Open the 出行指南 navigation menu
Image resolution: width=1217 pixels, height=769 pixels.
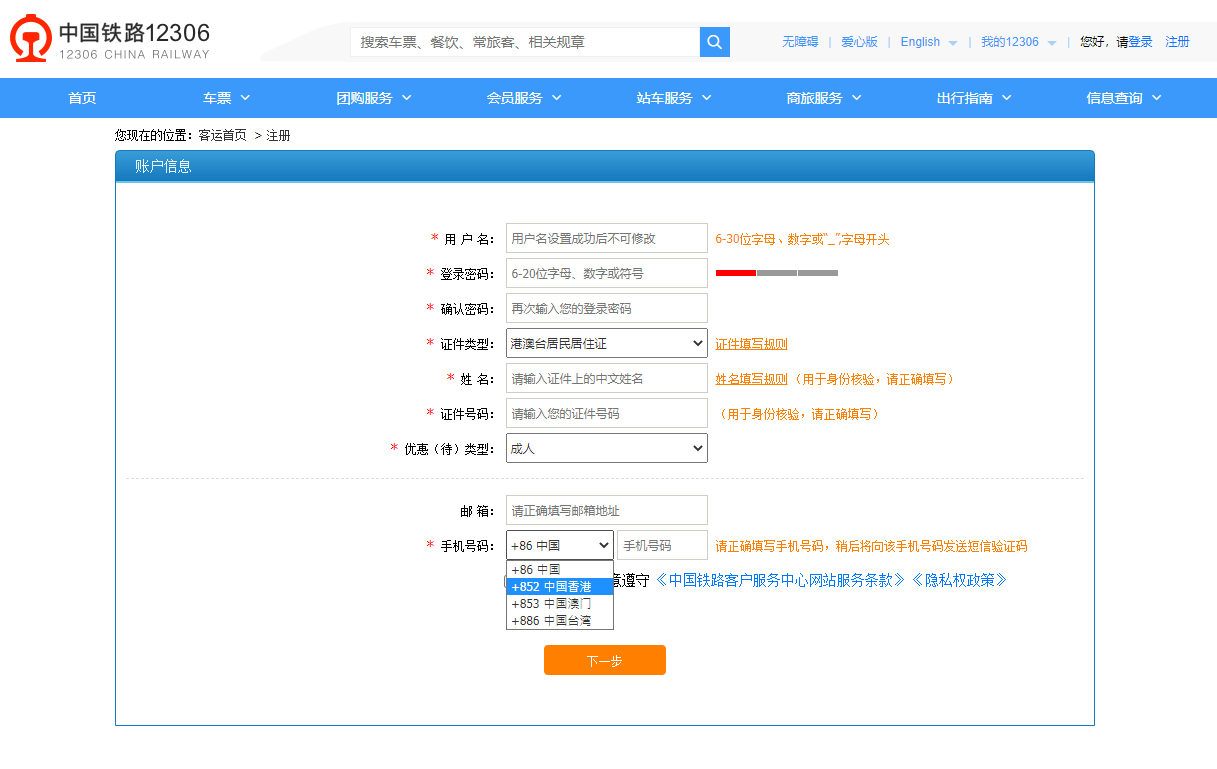point(973,97)
